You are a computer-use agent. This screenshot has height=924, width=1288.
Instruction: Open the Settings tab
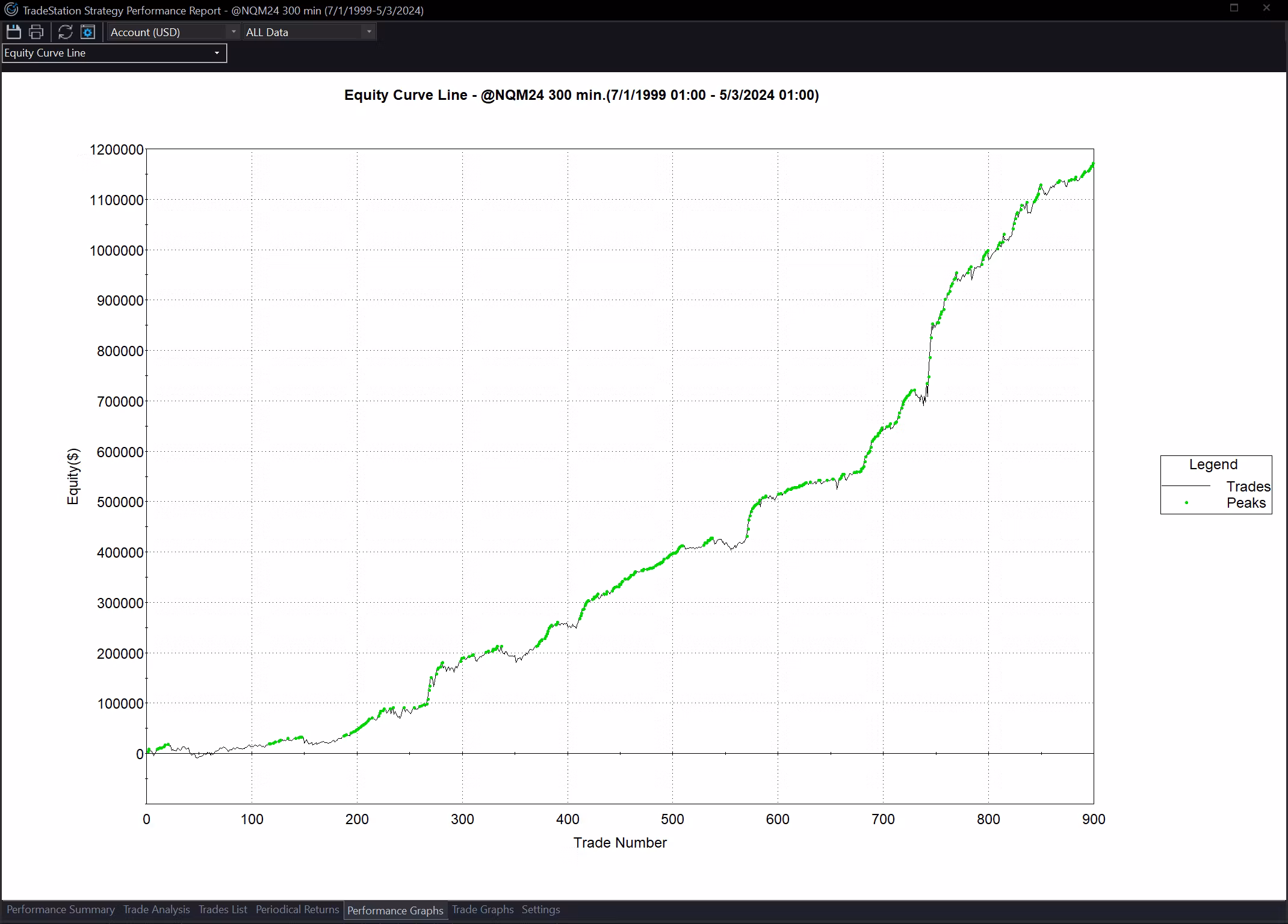[540, 910]
